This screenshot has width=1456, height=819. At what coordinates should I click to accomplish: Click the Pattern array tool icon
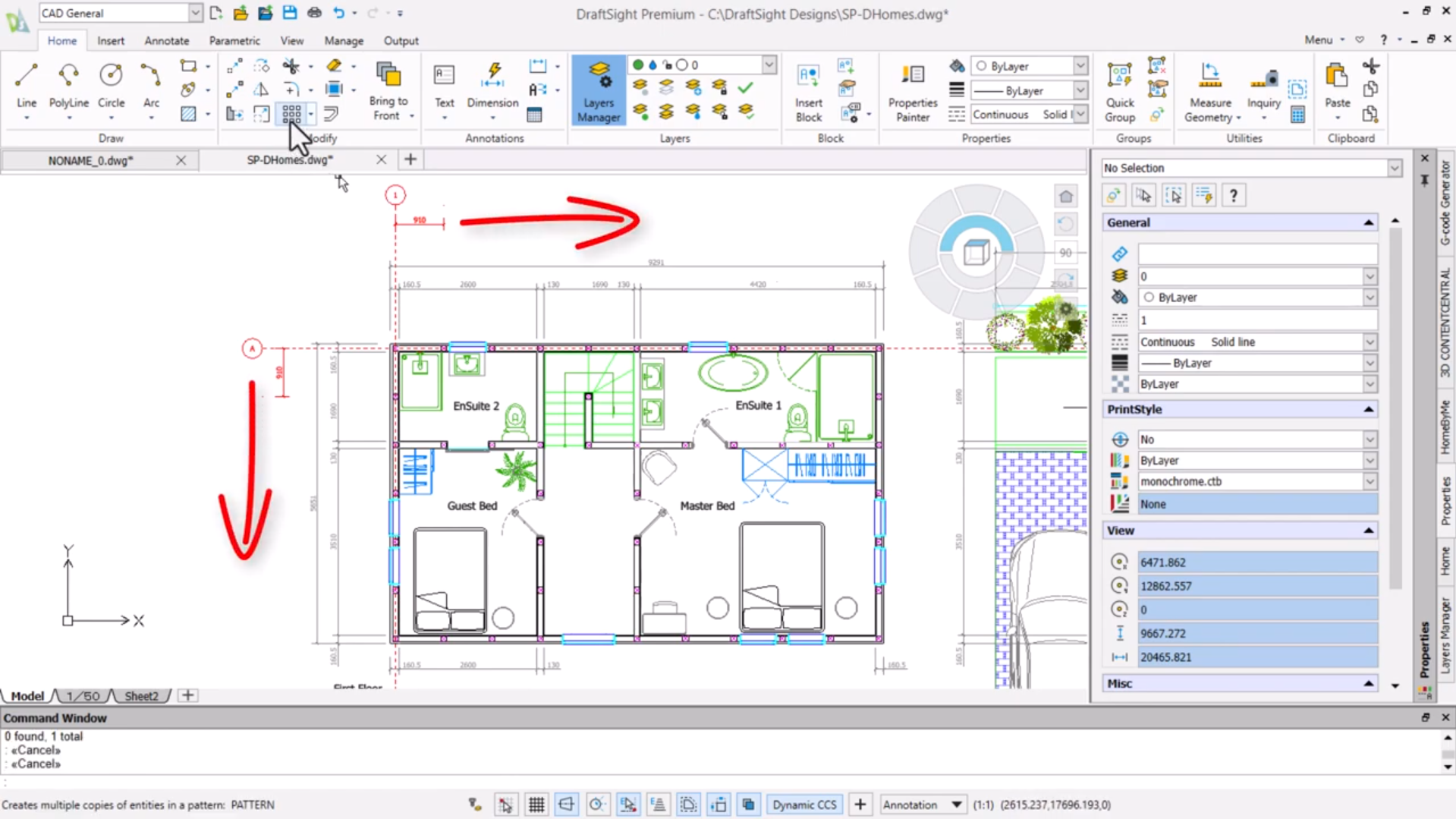(291, 114)
